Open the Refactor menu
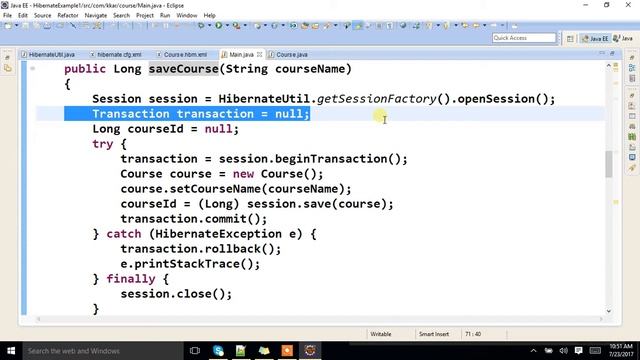 [68, 16]
